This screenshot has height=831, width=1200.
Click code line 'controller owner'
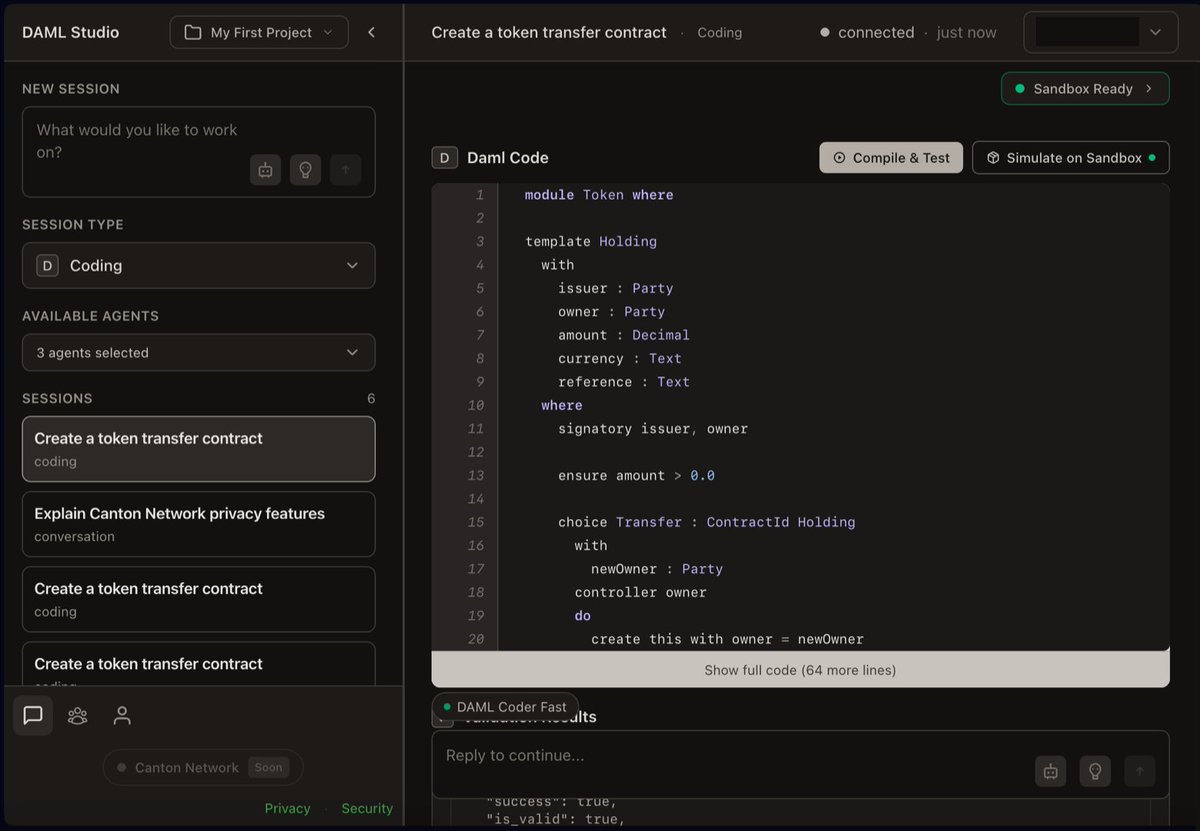pyautogui.click(x=641, y=592)
